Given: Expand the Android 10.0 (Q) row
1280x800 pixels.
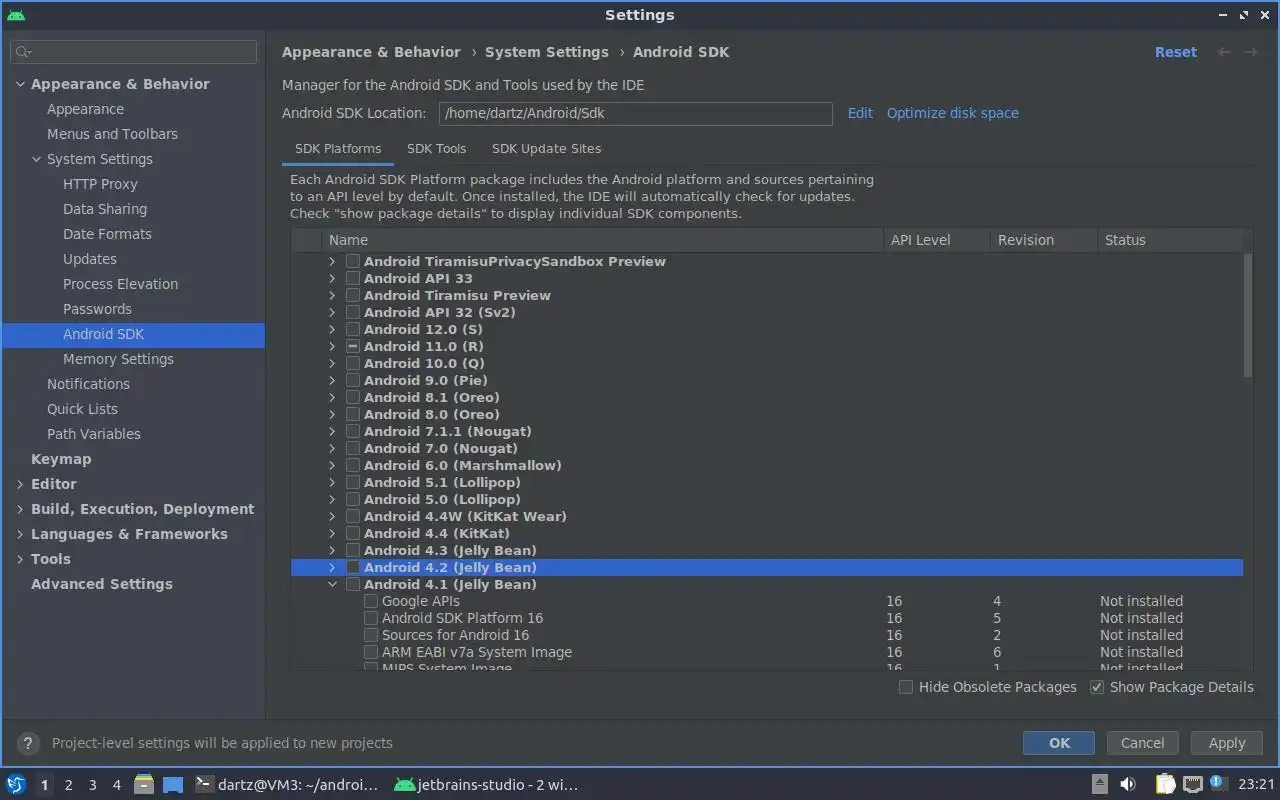Looking at the screenshot, I should pyautogui.click(x=332, y=363).
